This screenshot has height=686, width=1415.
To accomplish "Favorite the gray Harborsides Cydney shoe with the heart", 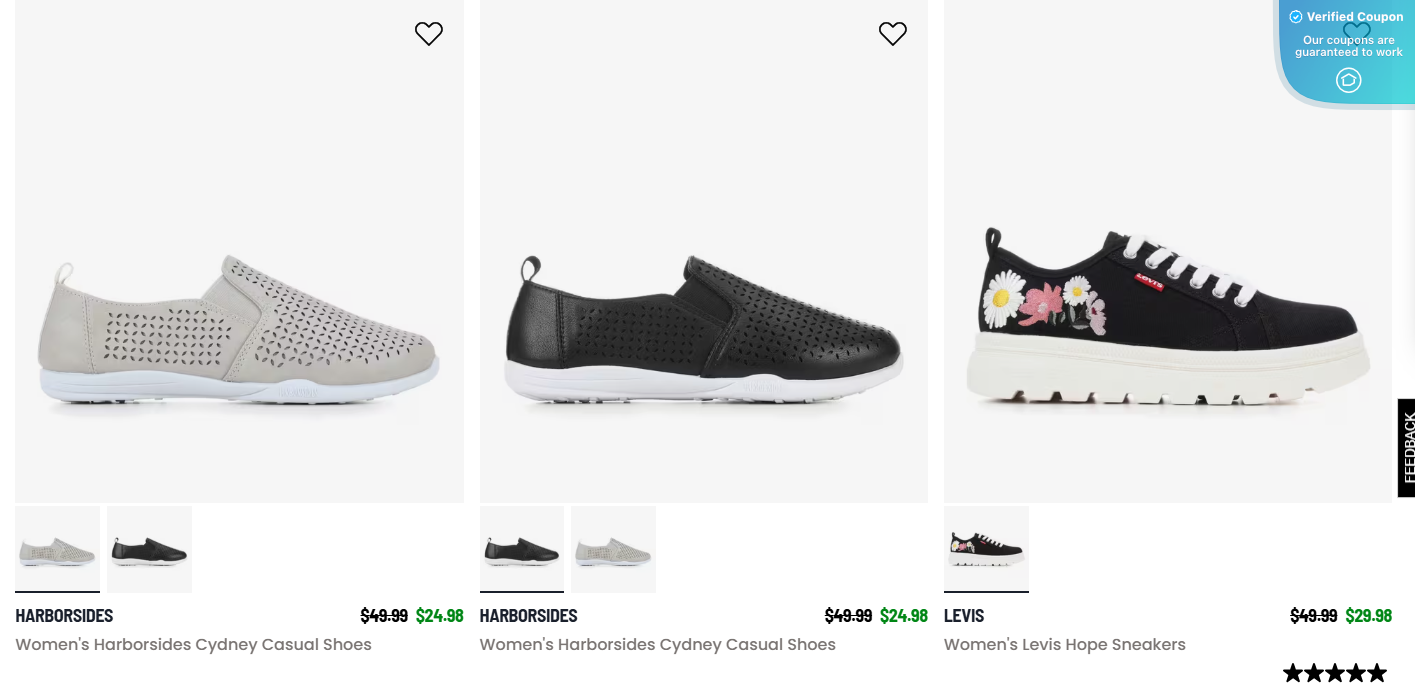I will 429,34.
